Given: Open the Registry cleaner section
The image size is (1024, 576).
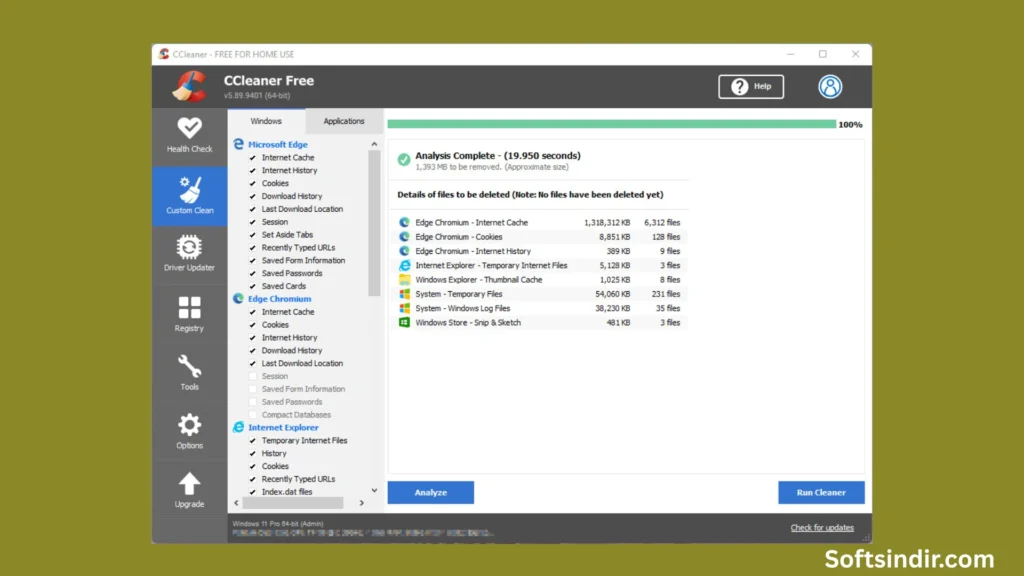Looking at the screenshot, I should click(189, 314).
